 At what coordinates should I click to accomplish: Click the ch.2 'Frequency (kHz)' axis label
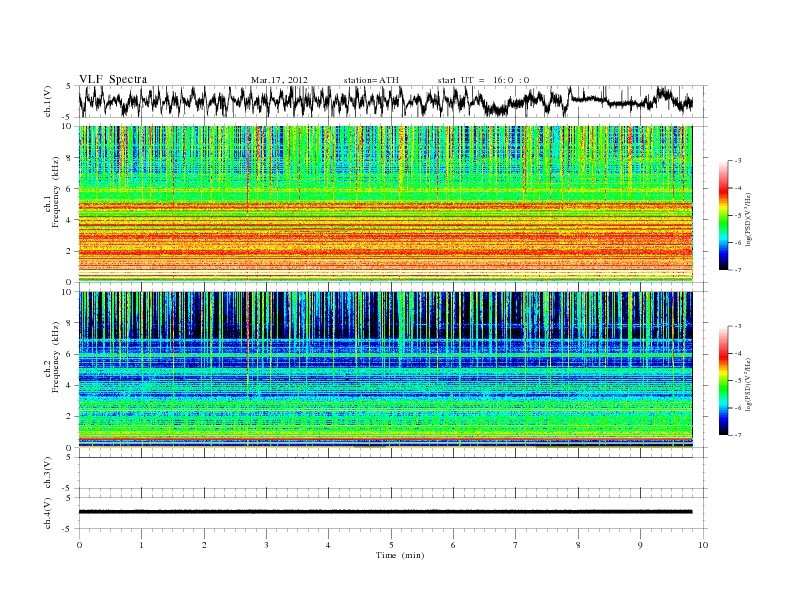coord(55,358)
